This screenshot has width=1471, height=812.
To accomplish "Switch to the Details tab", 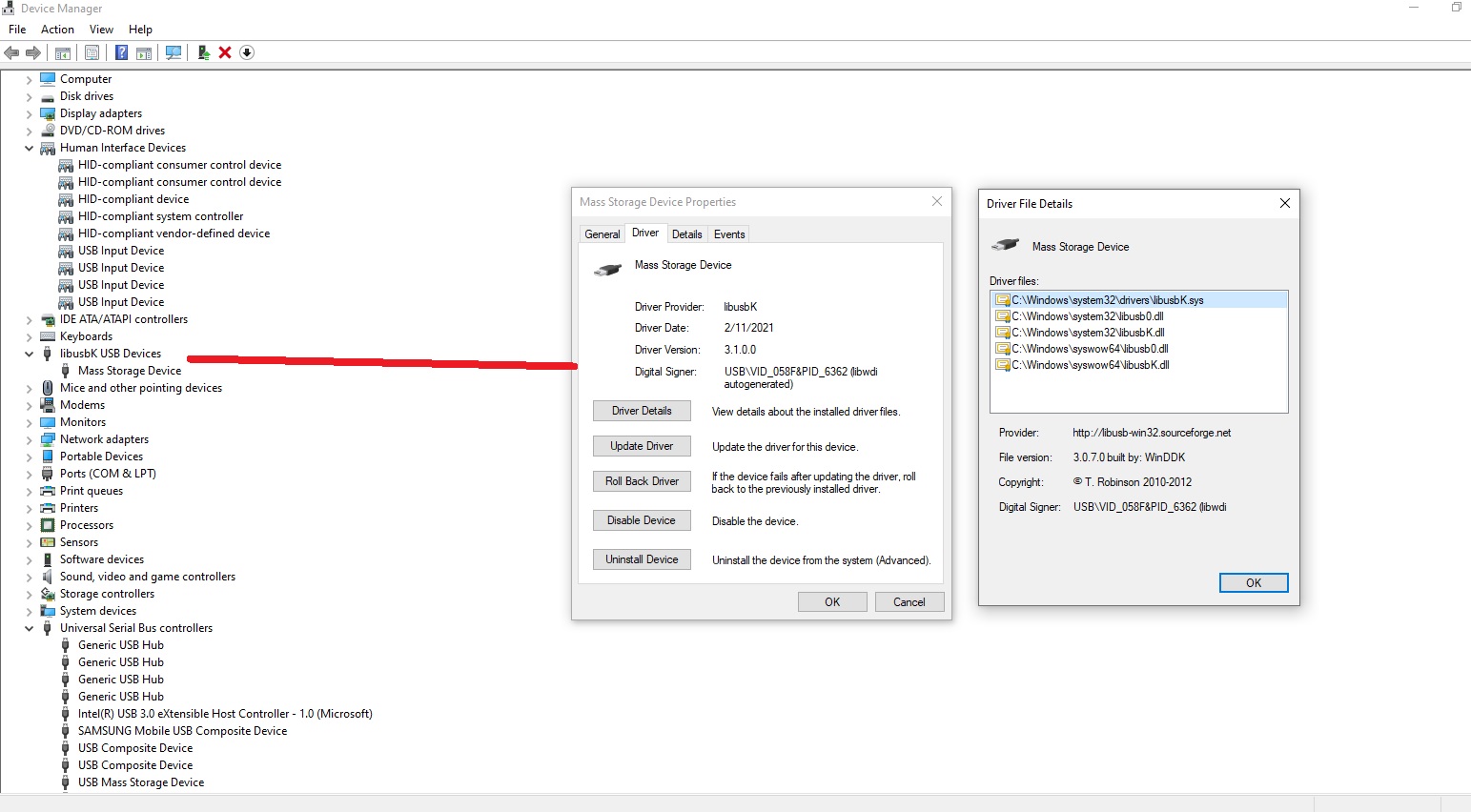I will tap(687, 233).
